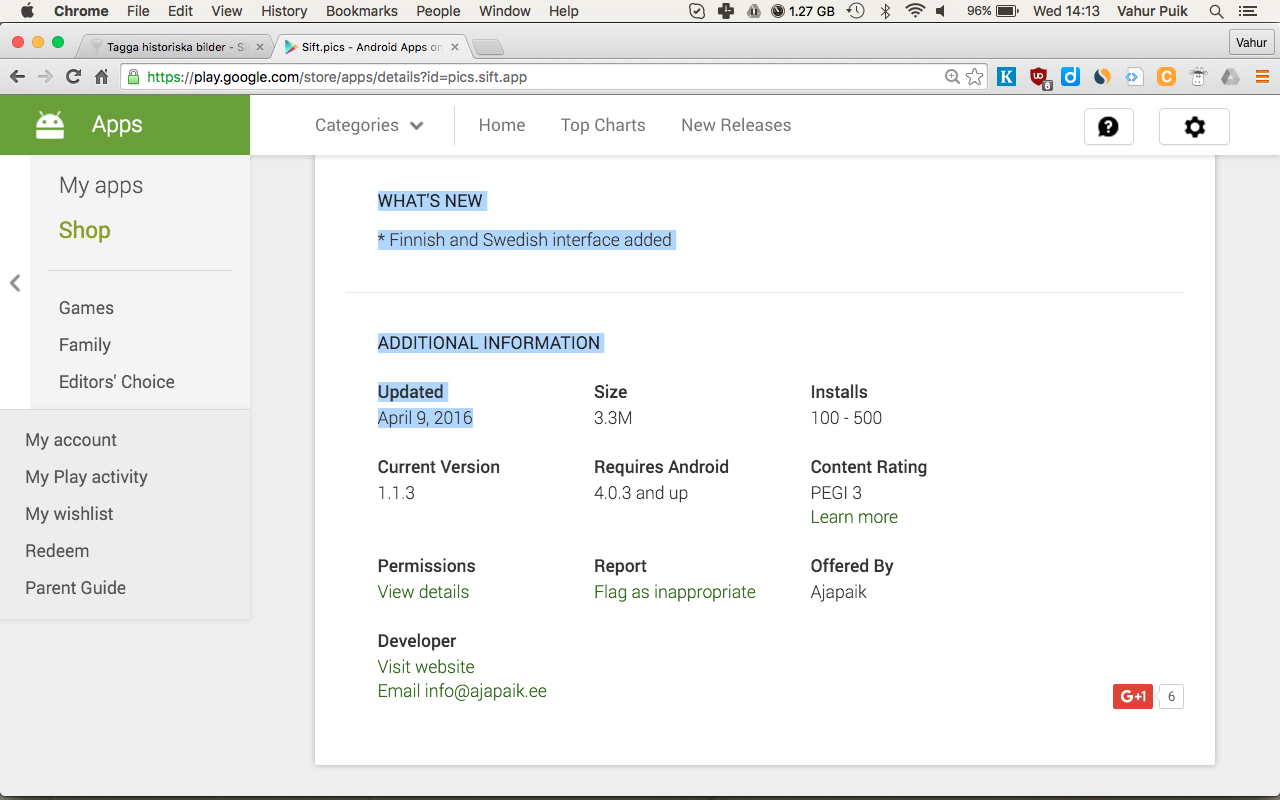The height and width of the screenshot is (800, 1280).
Task: Click the Android robot Apps logo
Action: coord(50,124)
